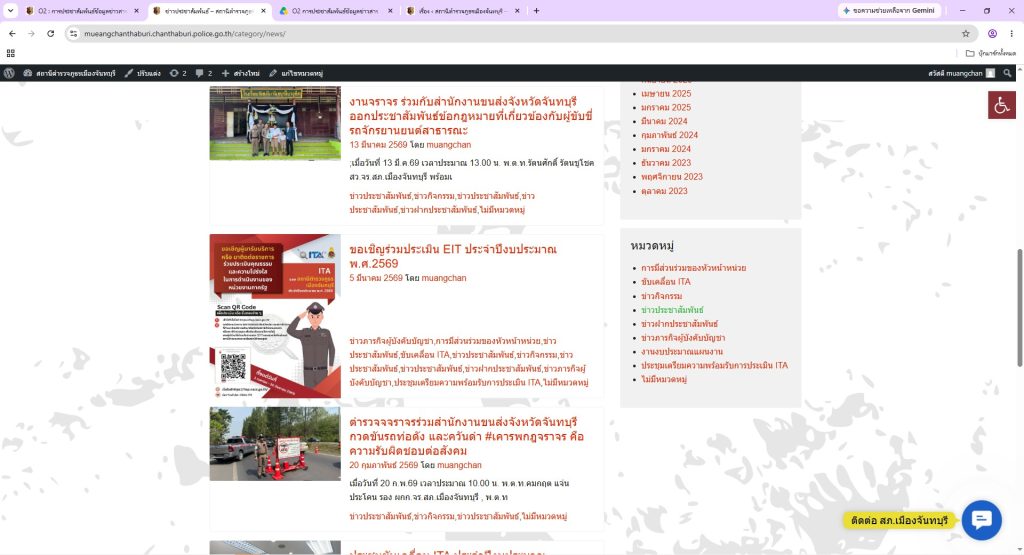Viewport: 1024px width, 555px height.
Task: Open the accessibility wheelchair widget
Action: click(x=1002, y=105)
